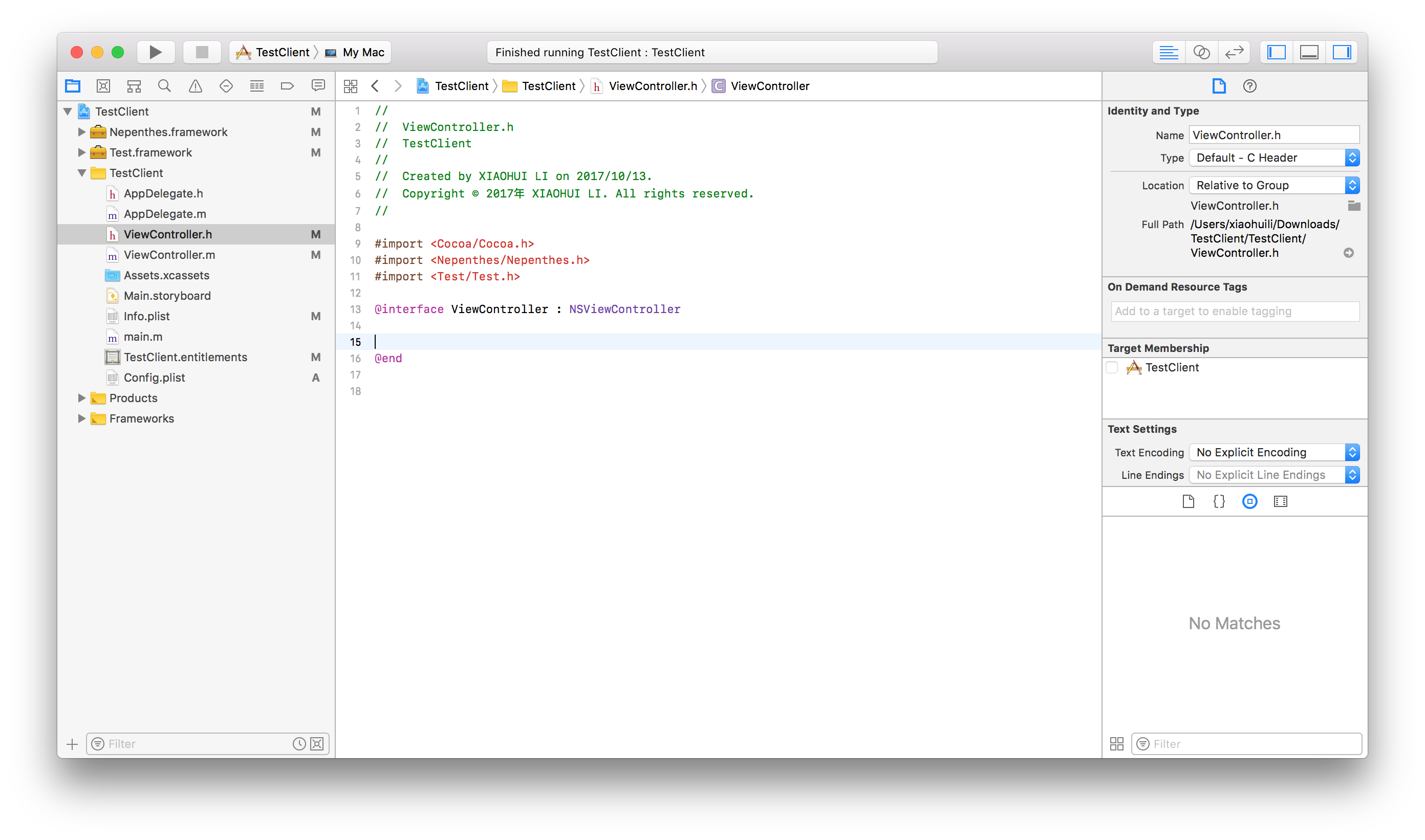Open Main.storyboard file

coord(167,296)
